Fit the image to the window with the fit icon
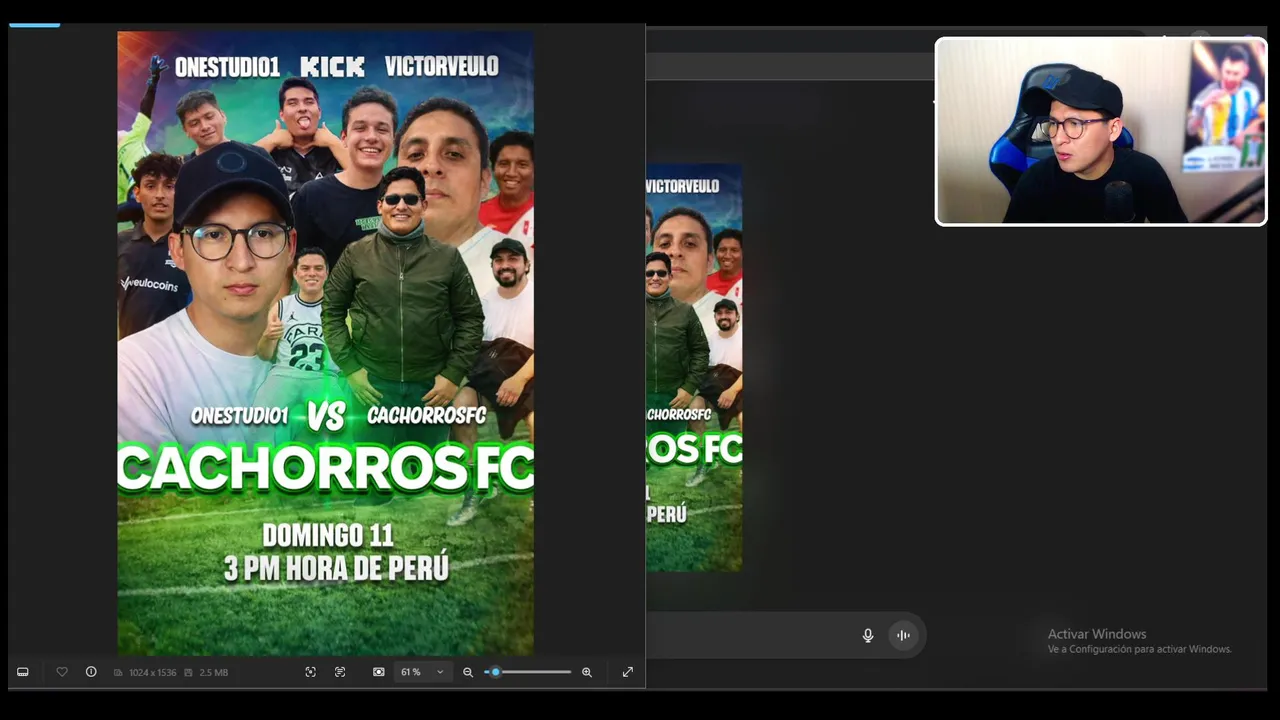This screenshot has width=1280, height=720. [378, 672]
